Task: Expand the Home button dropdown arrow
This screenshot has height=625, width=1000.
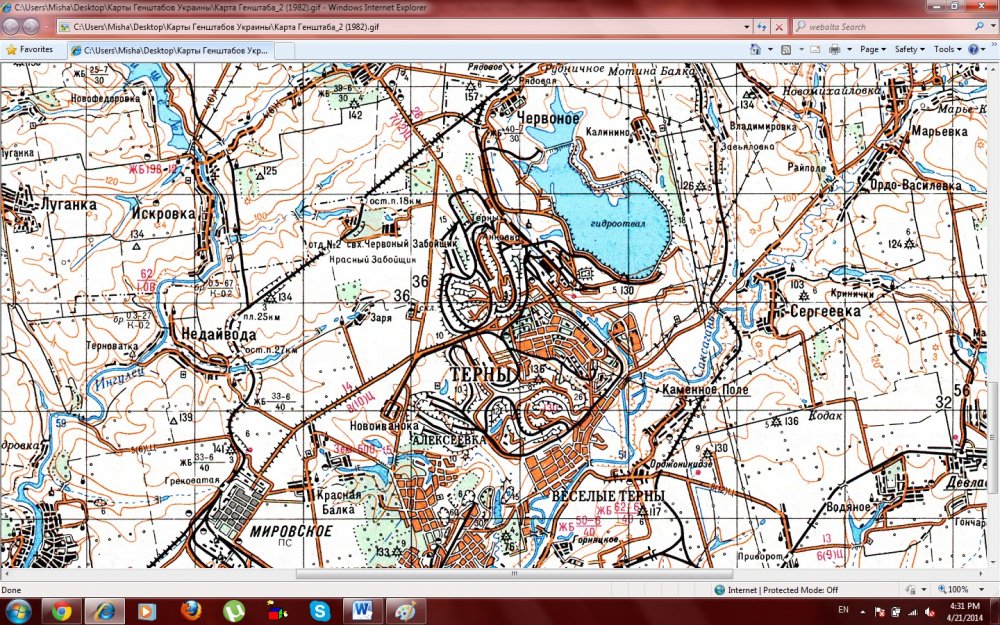Action: [770, 49]
